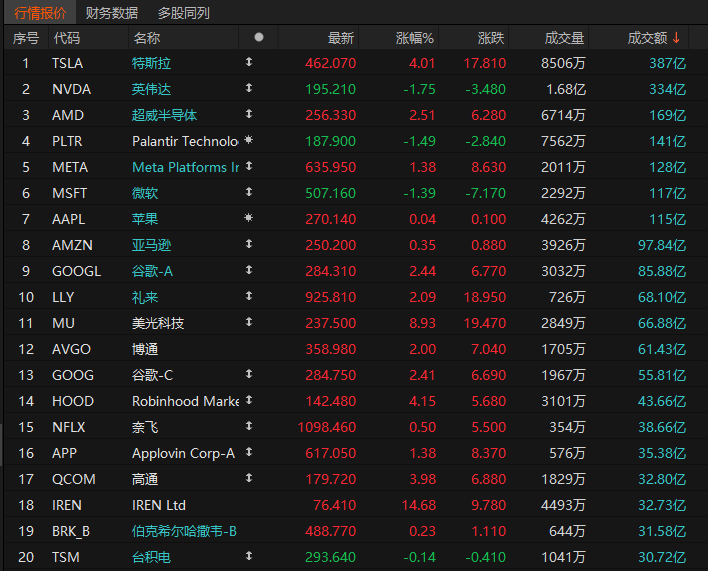This screenshot has height=571, width=708.
Task: Click the marker icon in the APP row
Action: tap(249, 452)
